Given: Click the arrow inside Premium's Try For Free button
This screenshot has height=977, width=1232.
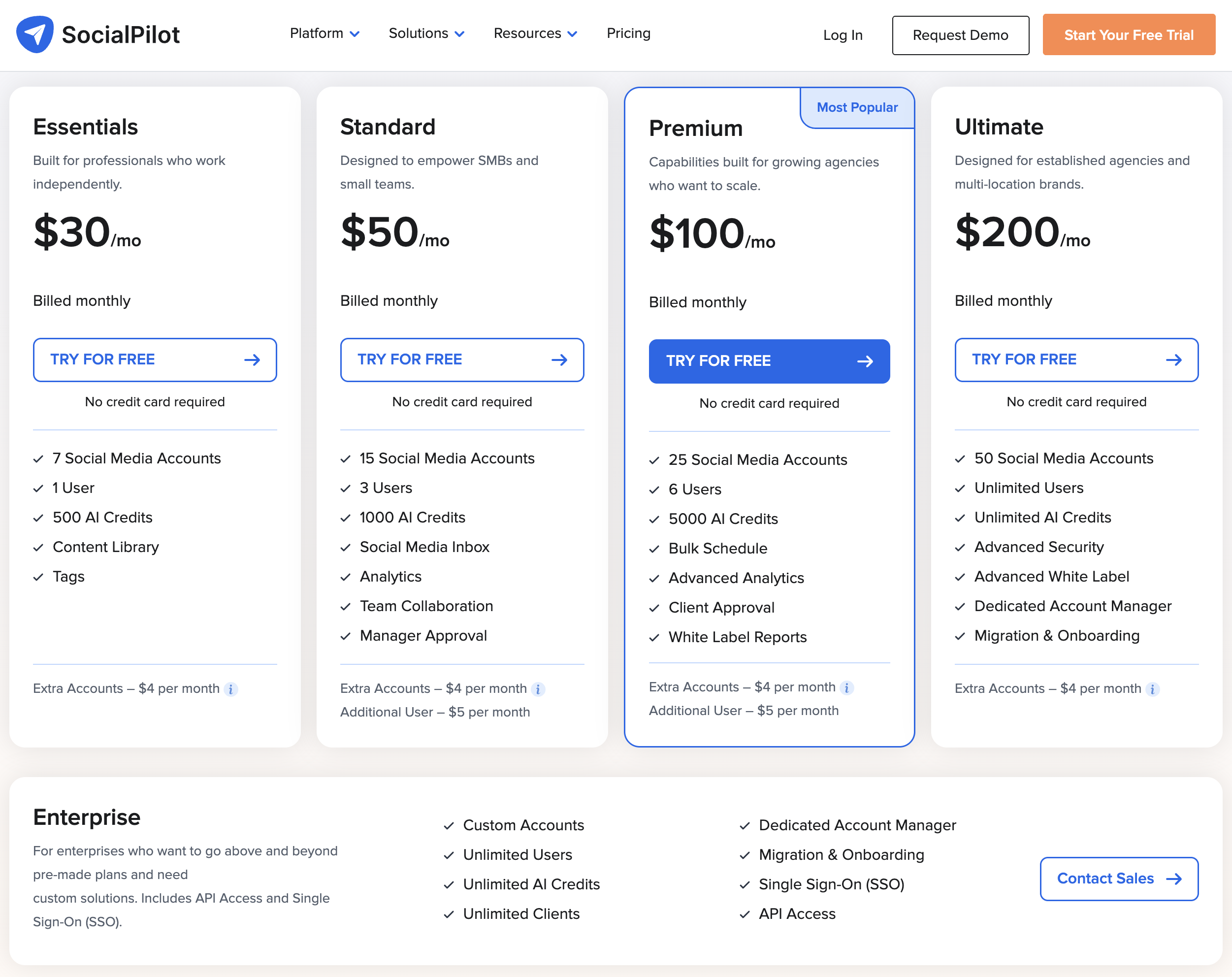Looking at the screenshot, I should 866,361.
